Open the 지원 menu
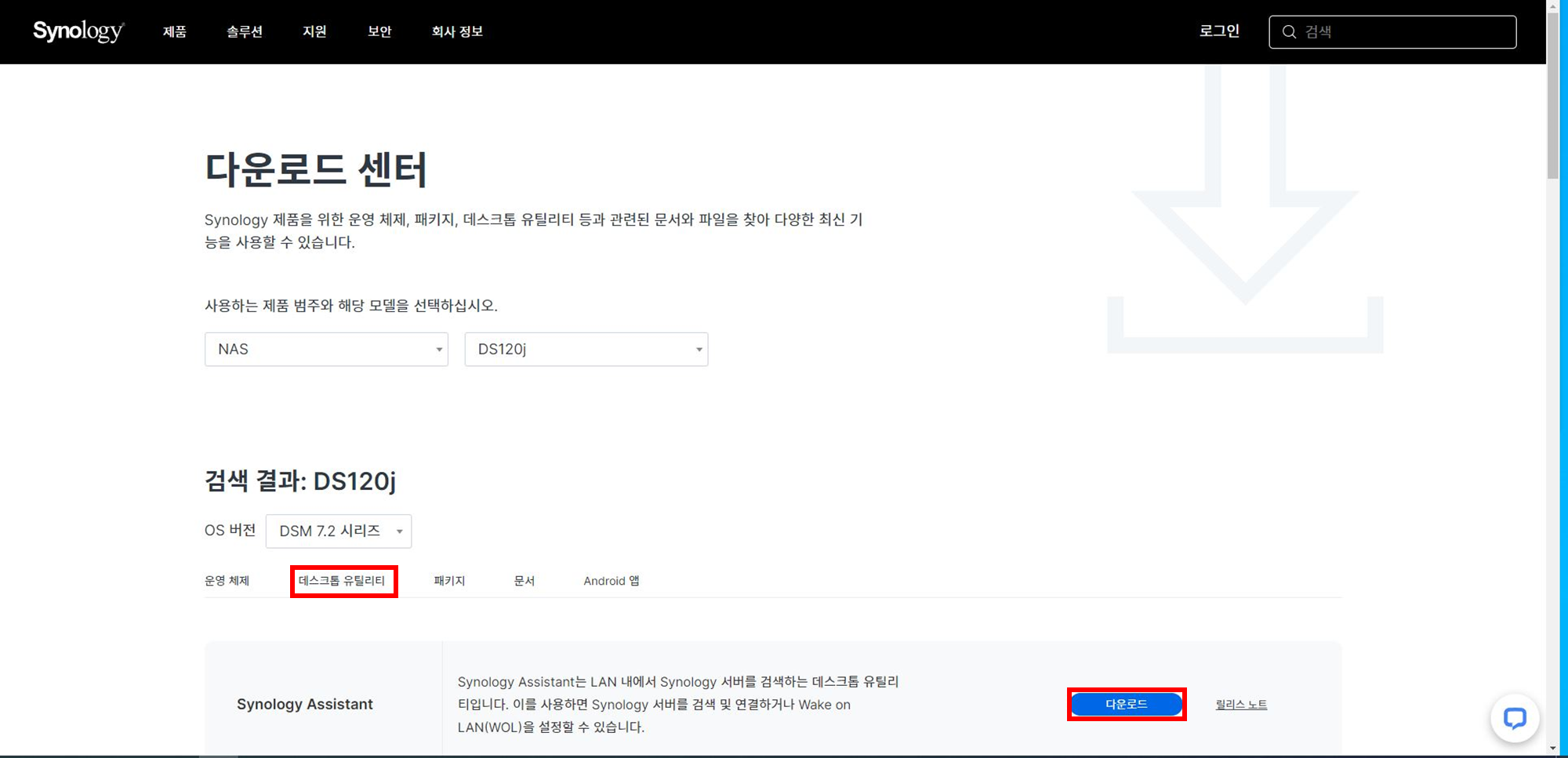Image resolution: width=1568 pixels, height=758 pixels. 314,31
